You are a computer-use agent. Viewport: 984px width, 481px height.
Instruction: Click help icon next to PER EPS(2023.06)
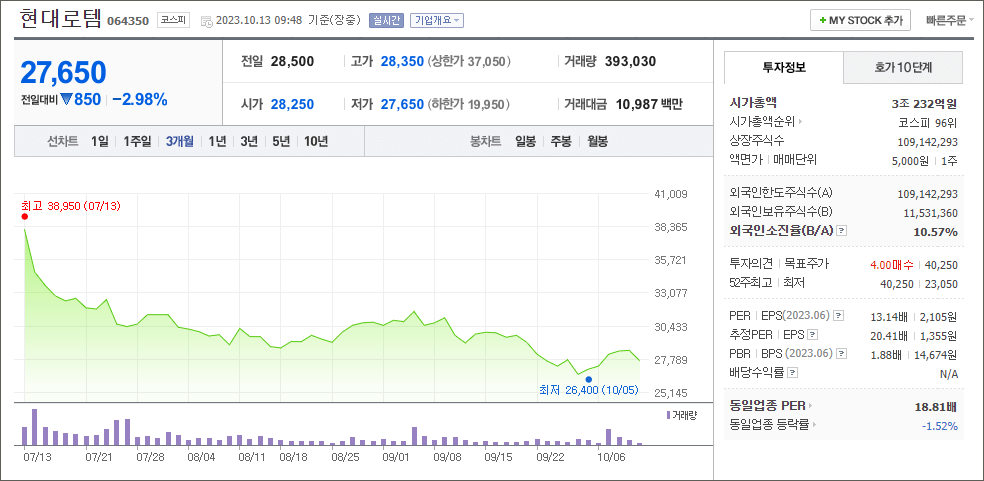(838, 315)
